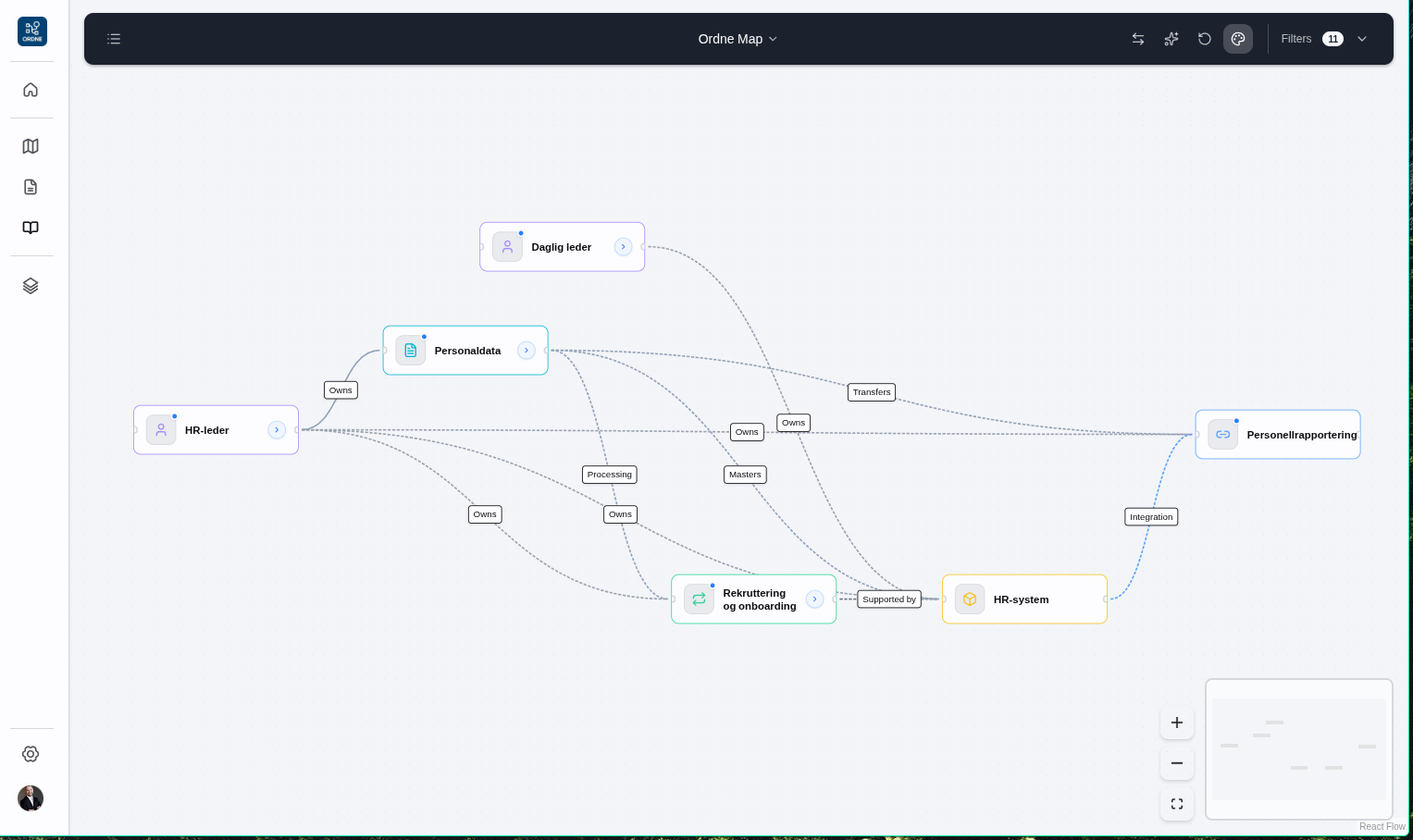Select the Personaldata node title

tap(467, 351)
